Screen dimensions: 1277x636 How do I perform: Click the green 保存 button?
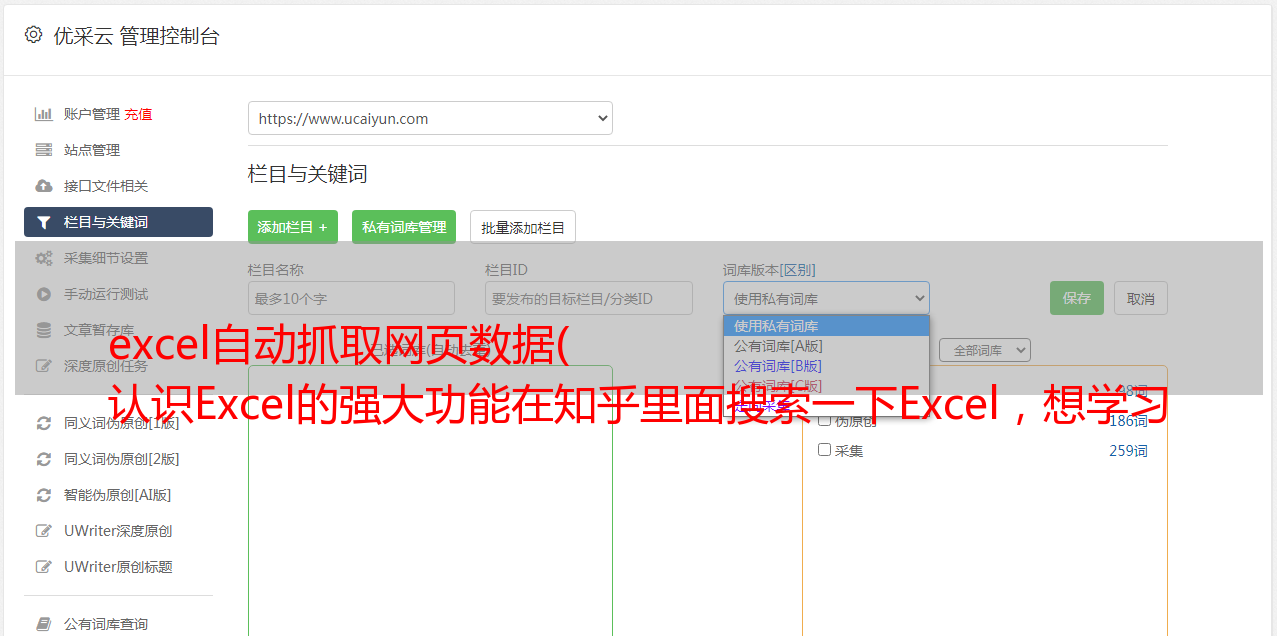[x=1077, y=298]
